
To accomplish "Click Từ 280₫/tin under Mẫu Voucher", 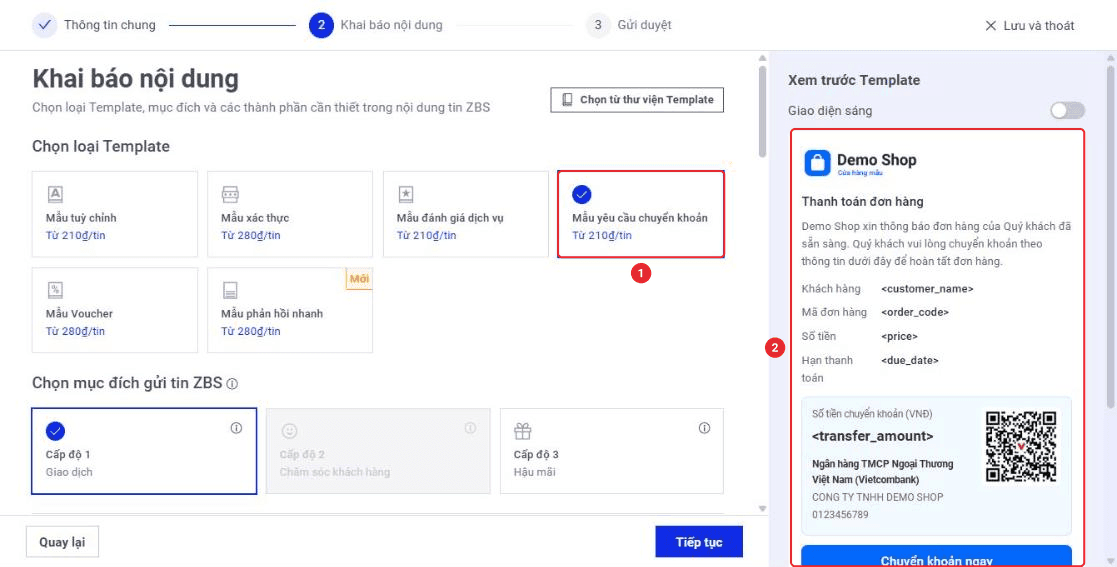I will [76, 331].
